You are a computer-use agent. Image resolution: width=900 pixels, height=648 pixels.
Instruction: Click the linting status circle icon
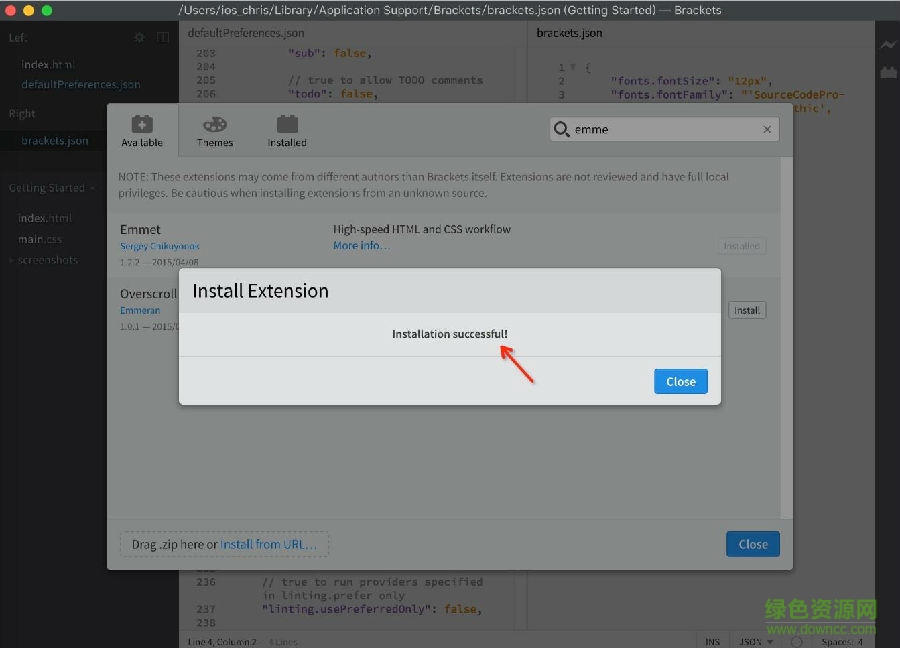coord(797,642)
